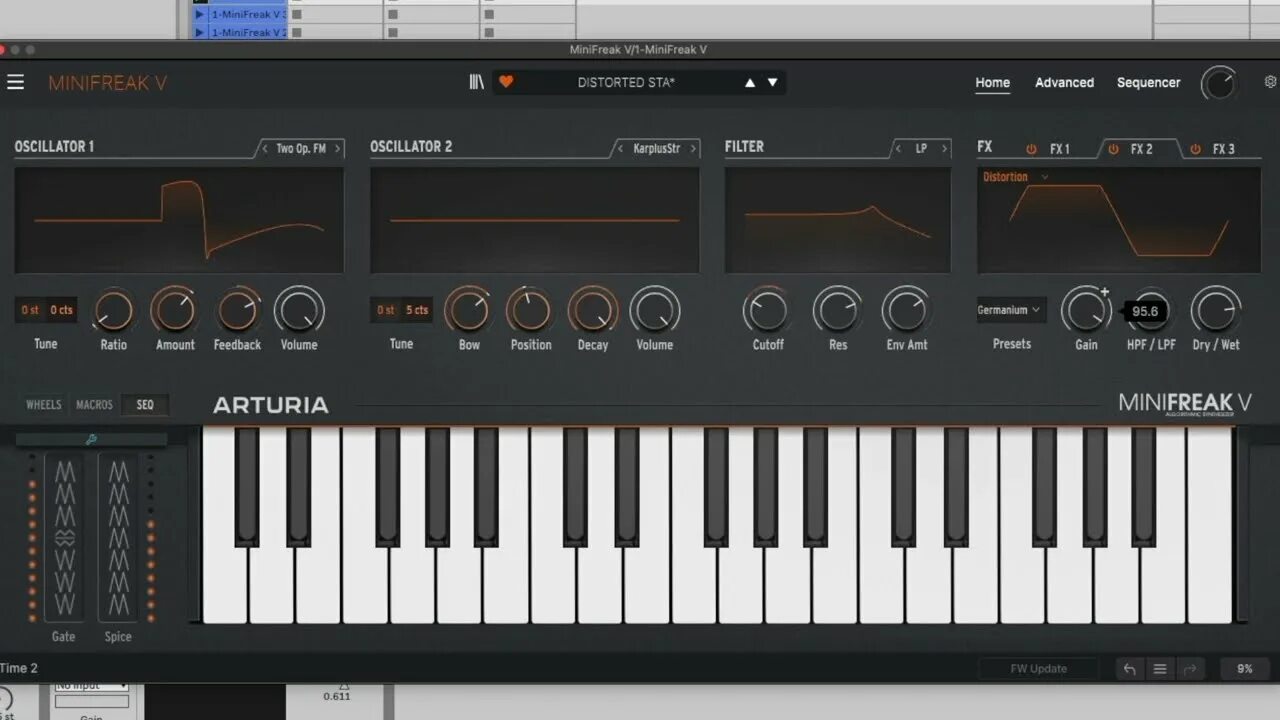Click the Gate touch strip
Viewport: 1280px width, 720px height.
coord(64,537)
